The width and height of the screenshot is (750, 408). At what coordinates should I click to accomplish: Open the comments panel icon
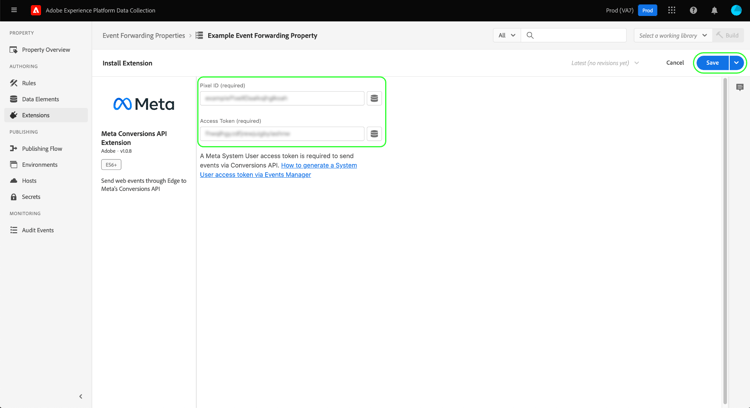pos(740,87)
